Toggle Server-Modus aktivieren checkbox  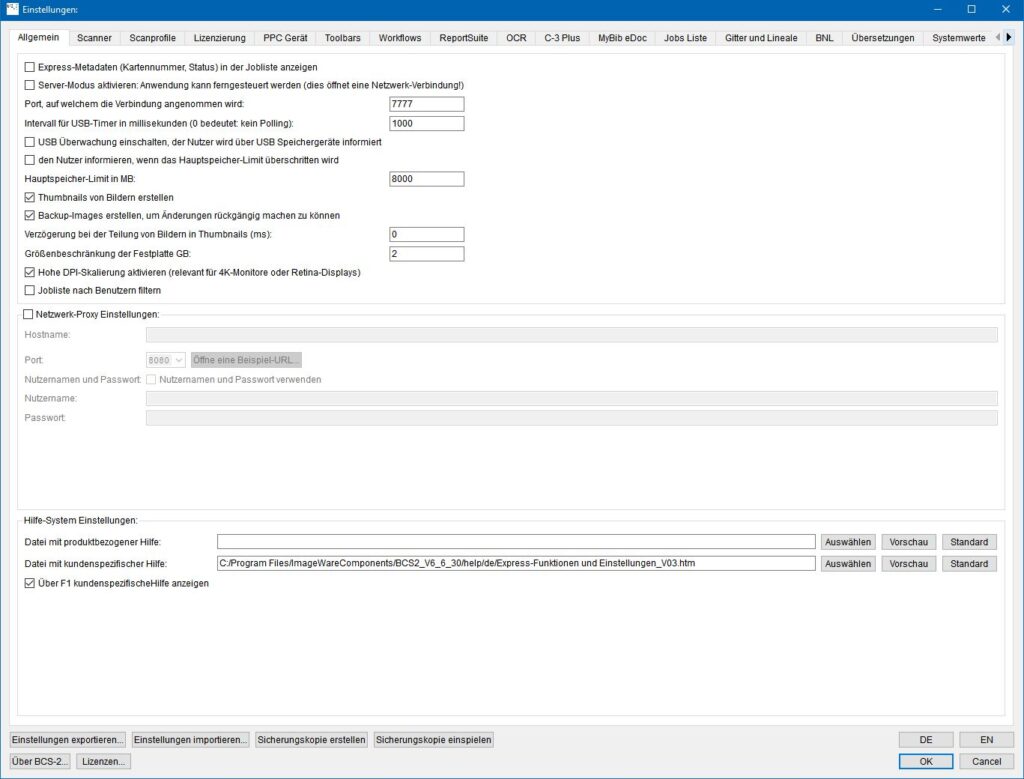(x=29, y=85)
